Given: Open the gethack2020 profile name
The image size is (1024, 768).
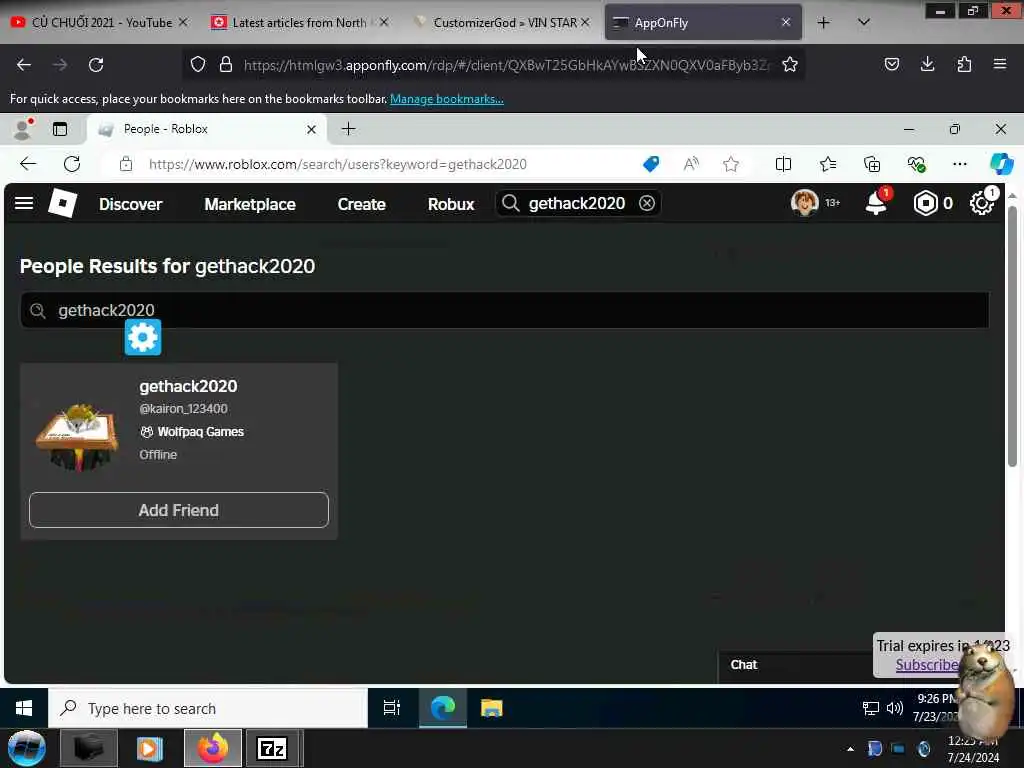Looking at the screenshot, I should point(188,386).
